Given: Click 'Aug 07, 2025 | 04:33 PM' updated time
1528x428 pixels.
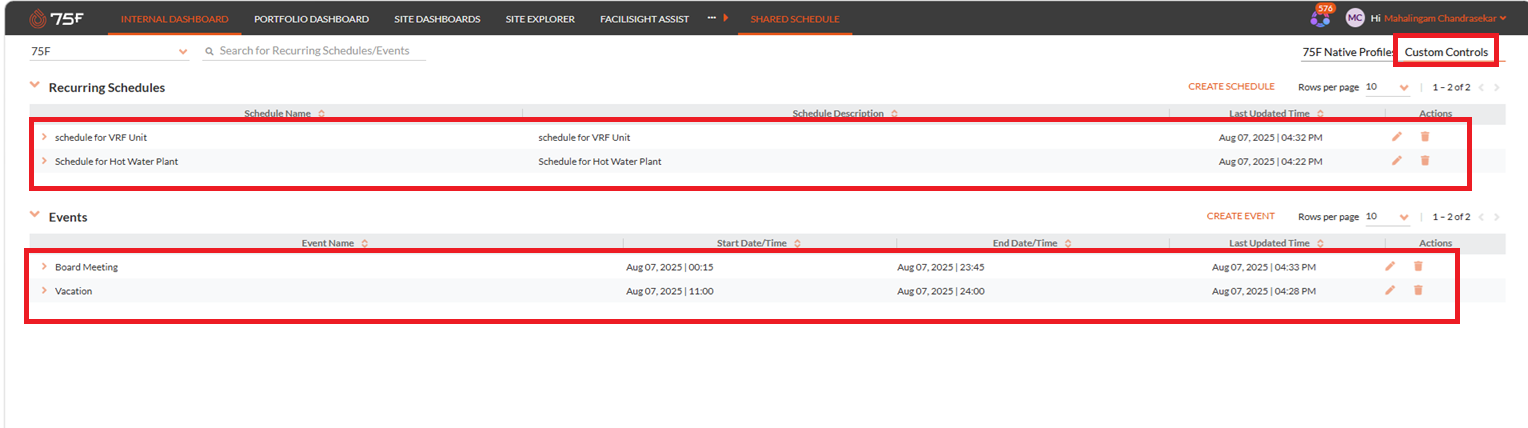Looking at the screenshot, I should point(1264,267).
